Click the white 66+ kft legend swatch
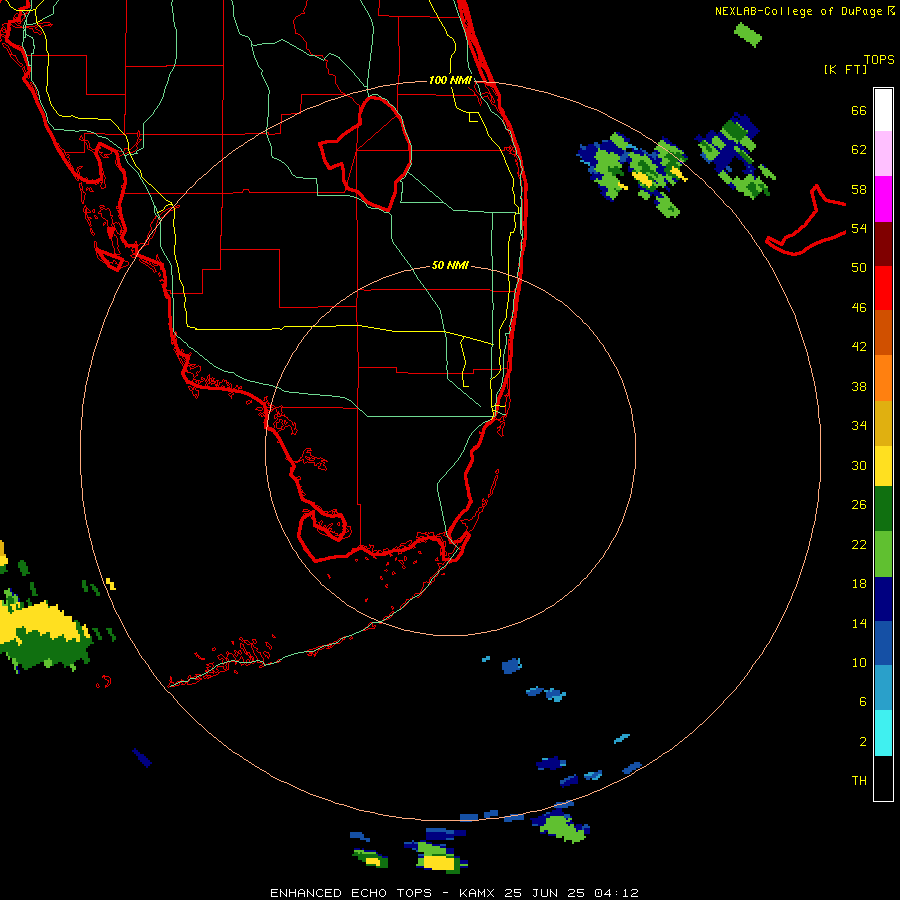This screenshot has width=900, height=900. 883,110
